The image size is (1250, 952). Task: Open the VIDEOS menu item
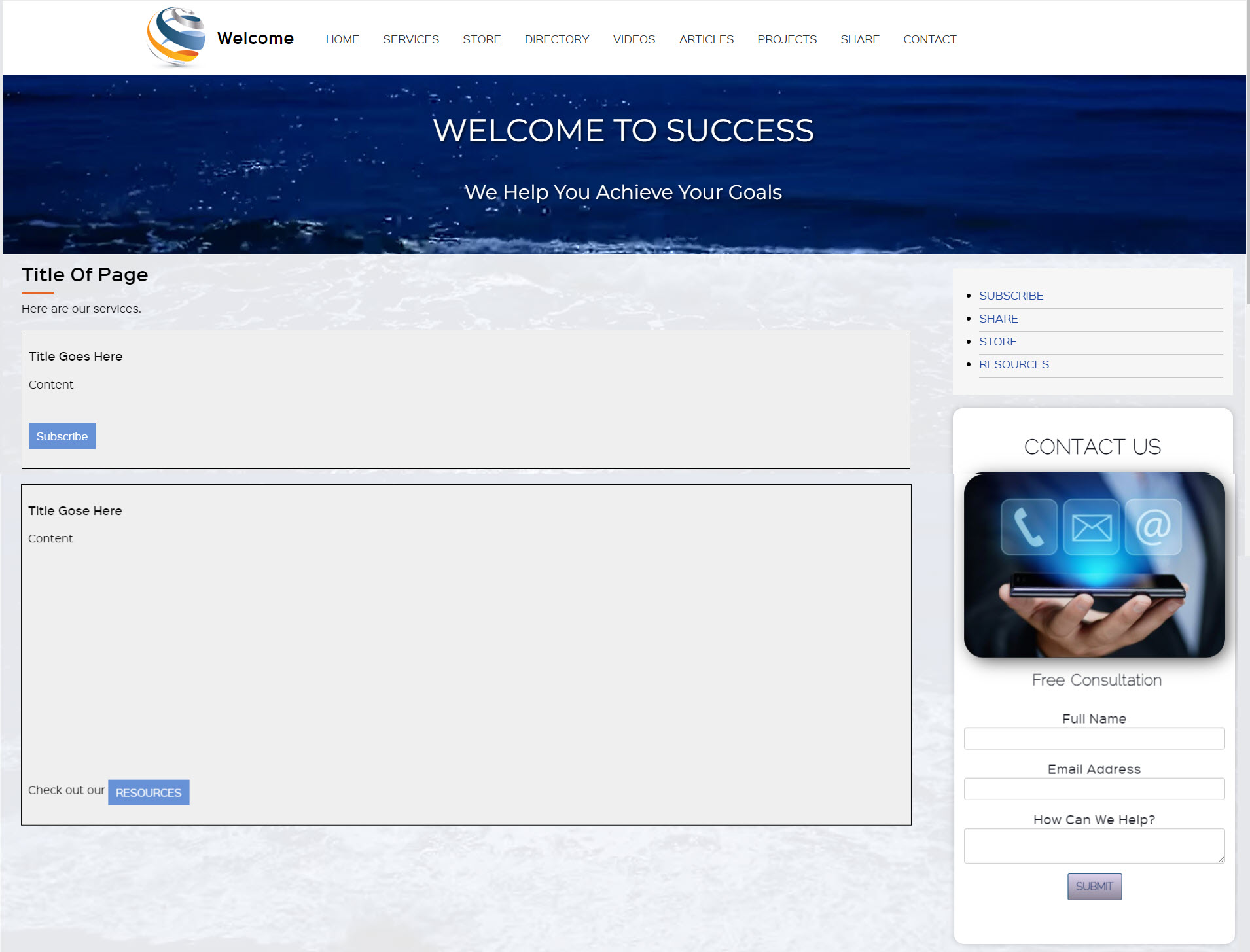click(634, 39)
